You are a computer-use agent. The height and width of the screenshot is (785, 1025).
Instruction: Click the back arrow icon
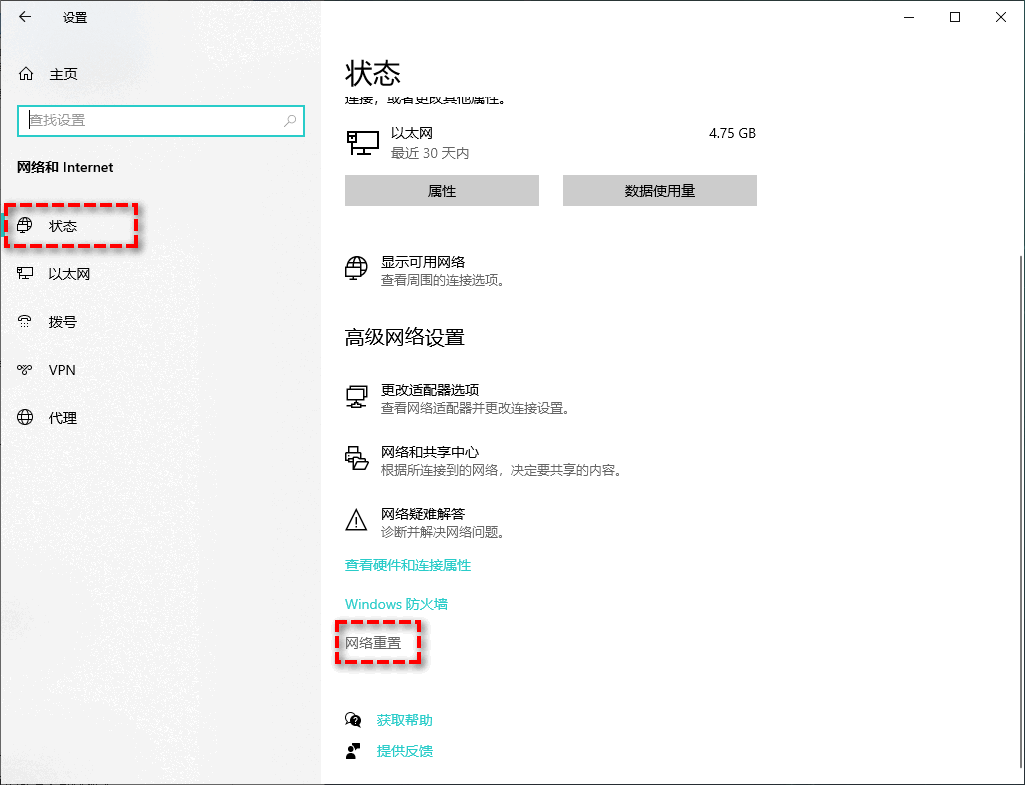(25, 17)
